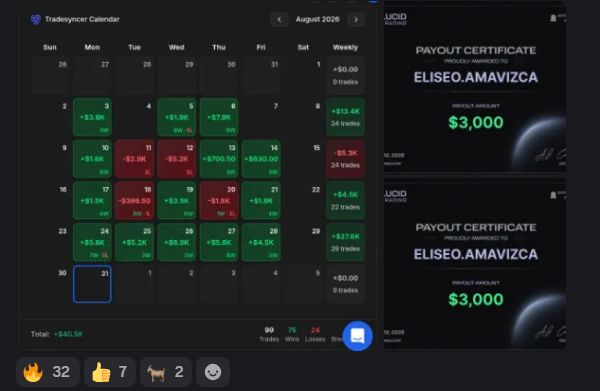Click the 99 Trades statistic

click(x=269, y=334)
